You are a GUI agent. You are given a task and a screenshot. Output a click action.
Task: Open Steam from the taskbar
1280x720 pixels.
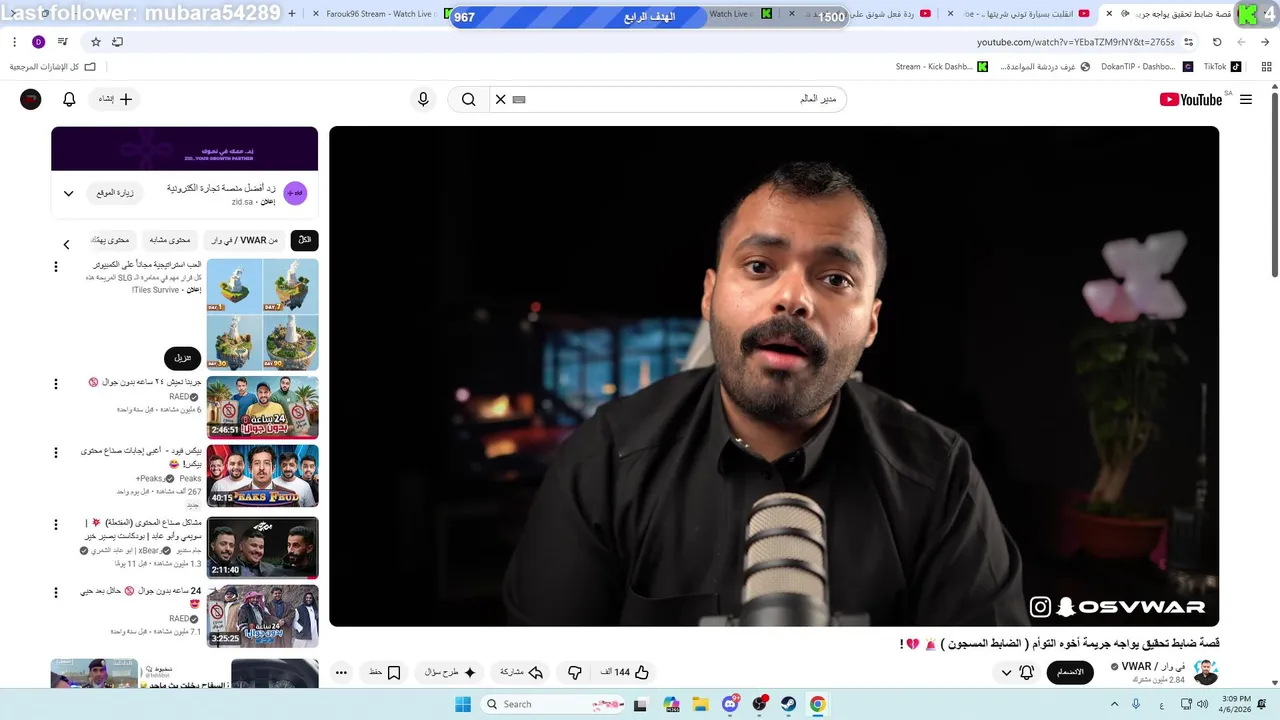788,704
